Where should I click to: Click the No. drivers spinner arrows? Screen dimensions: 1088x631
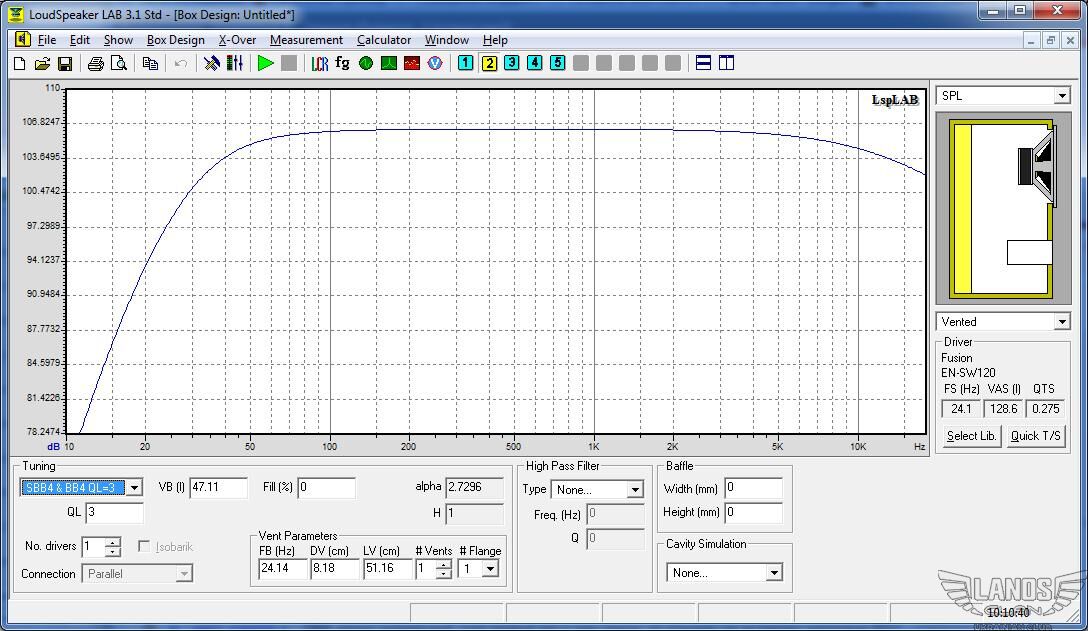[x=112, y=547]
